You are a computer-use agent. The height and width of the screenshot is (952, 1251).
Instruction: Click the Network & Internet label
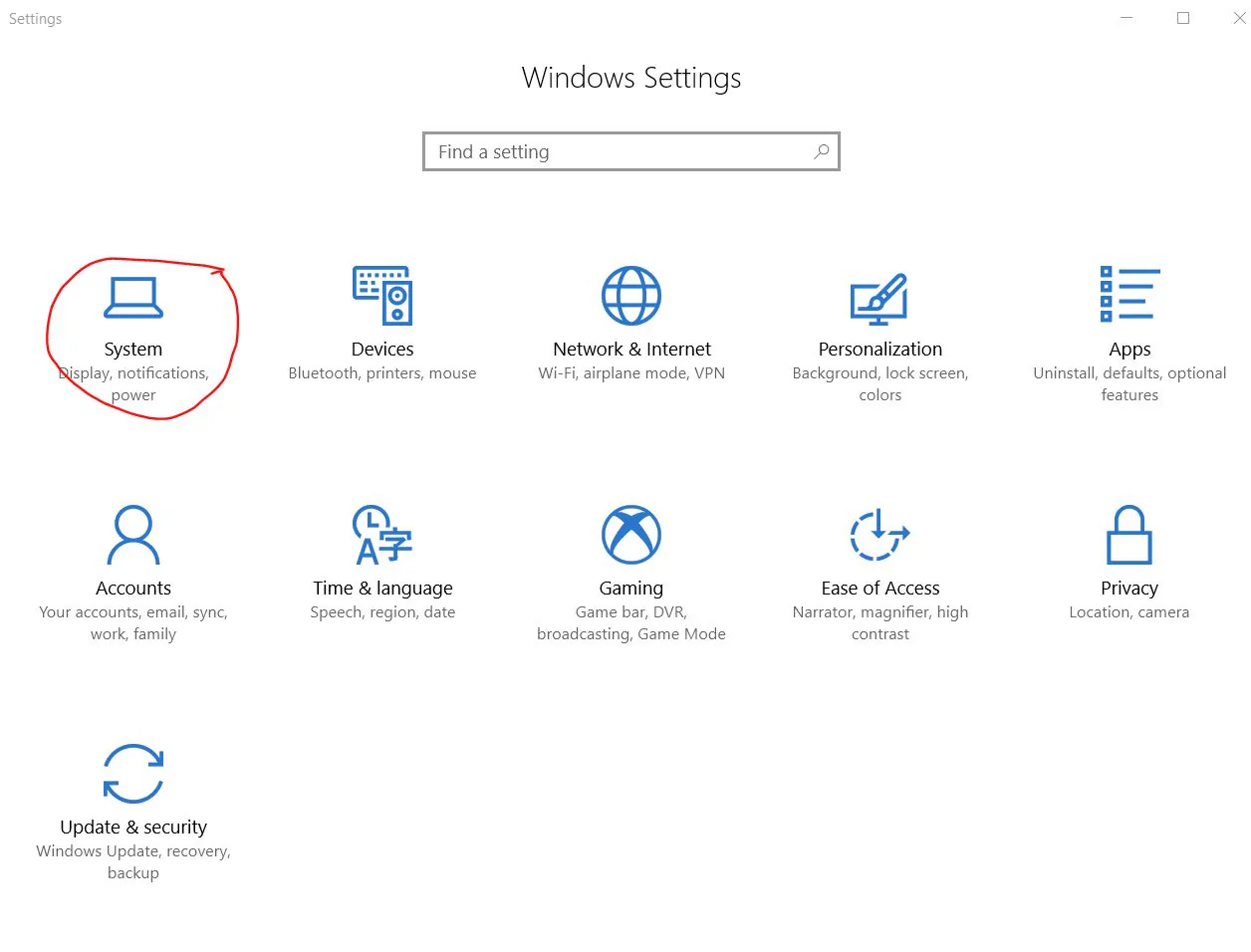631,350
